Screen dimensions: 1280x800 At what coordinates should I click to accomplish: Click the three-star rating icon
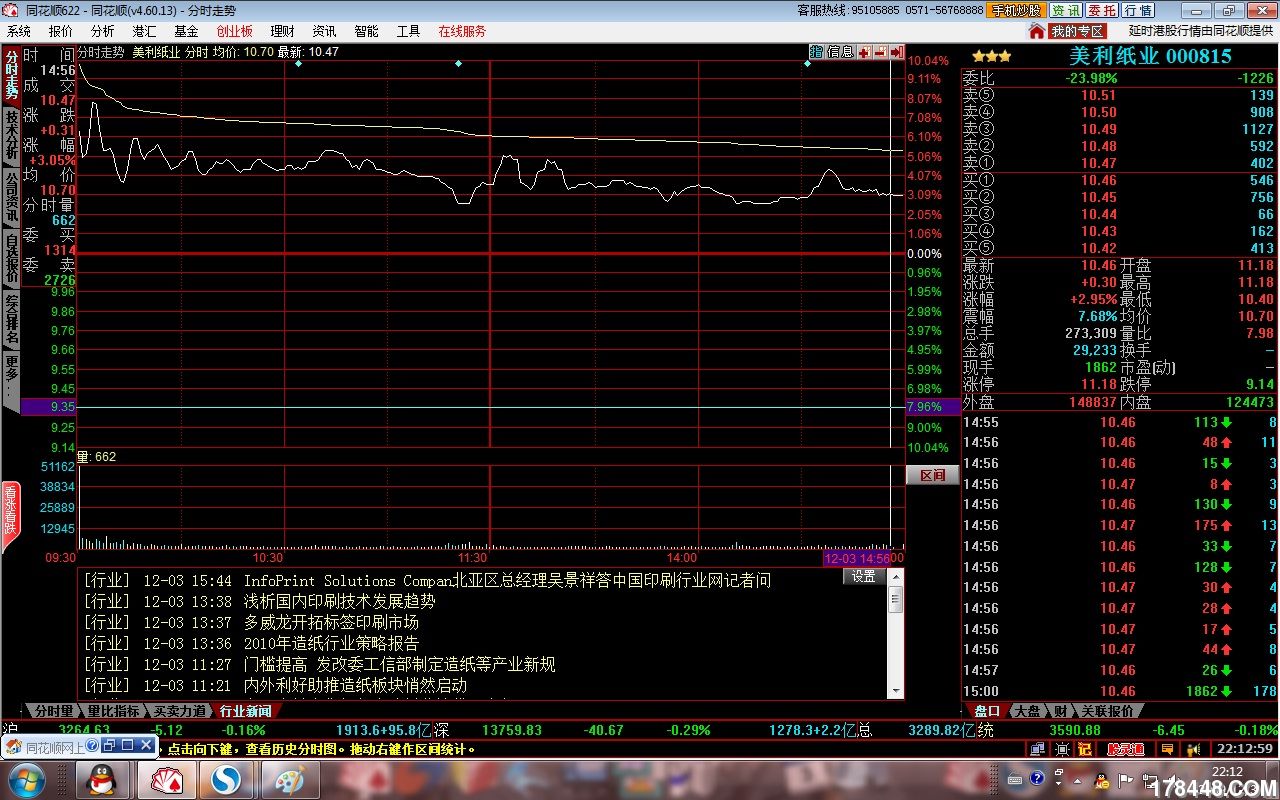click(x=991, y=57)
